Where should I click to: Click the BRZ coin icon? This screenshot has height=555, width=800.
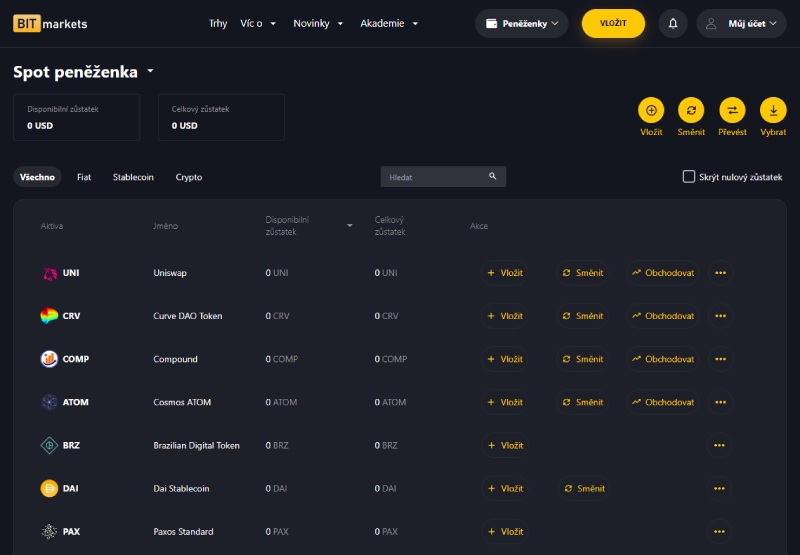pyautogui.click(x=49, y=445)
